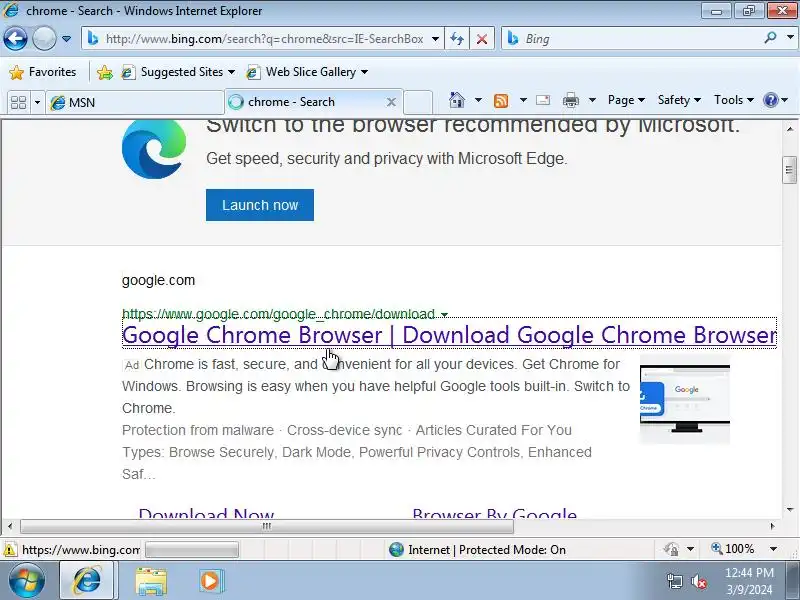The height and width of the screenshot is (600, 800).
Task: Click the Help question mark icon
Action: pos(770,100)
